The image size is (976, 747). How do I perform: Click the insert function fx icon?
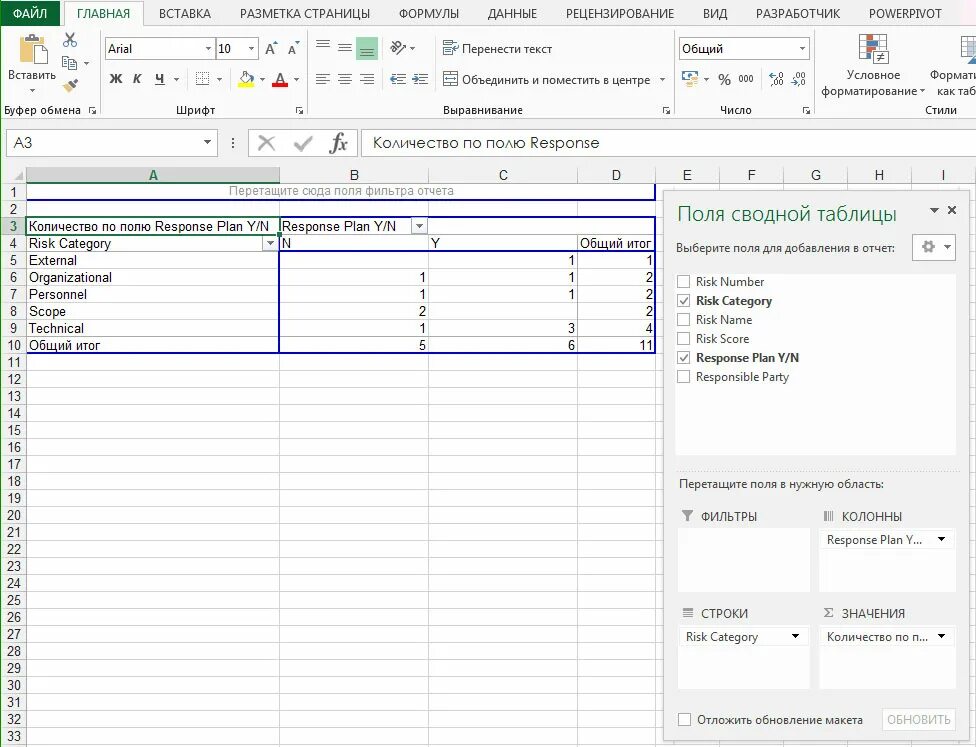(338, 143)
